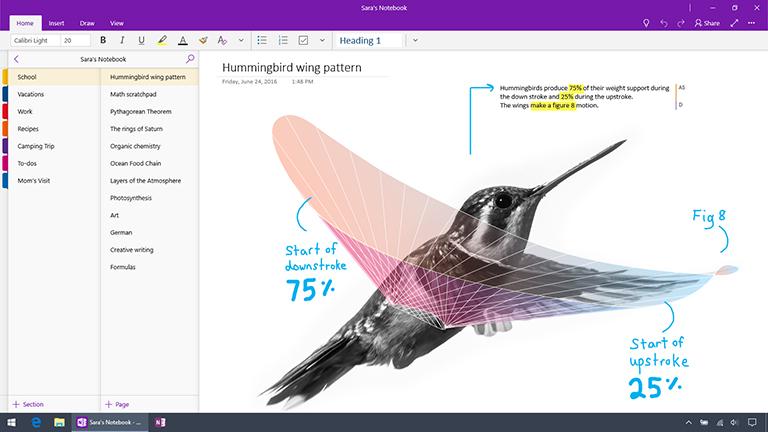Switch to the Draw tab
Screen dimensions: 768x432
(x=85, y=22)
